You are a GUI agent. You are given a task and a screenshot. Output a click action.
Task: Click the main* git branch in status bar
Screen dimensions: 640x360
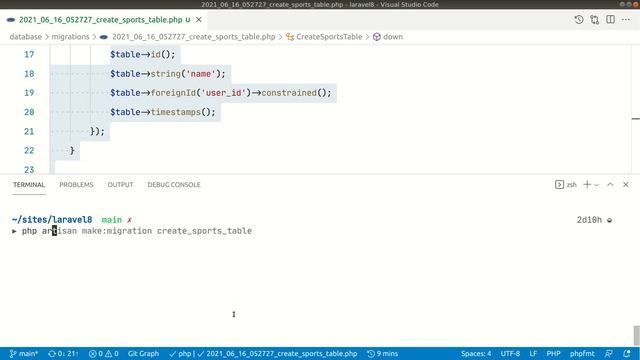(x=24, y=353)
